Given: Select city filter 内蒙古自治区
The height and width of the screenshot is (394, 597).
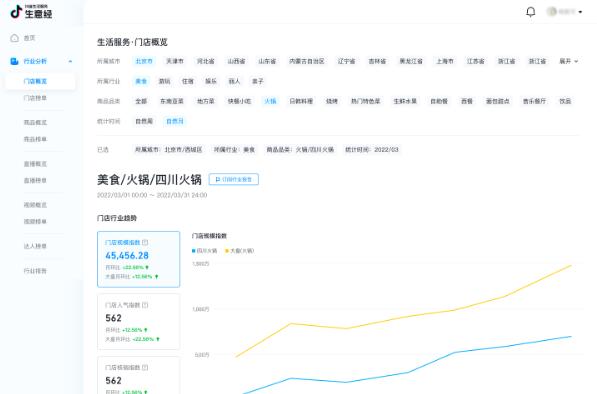Looking at the screenshot, I should (x=306, y=61).
